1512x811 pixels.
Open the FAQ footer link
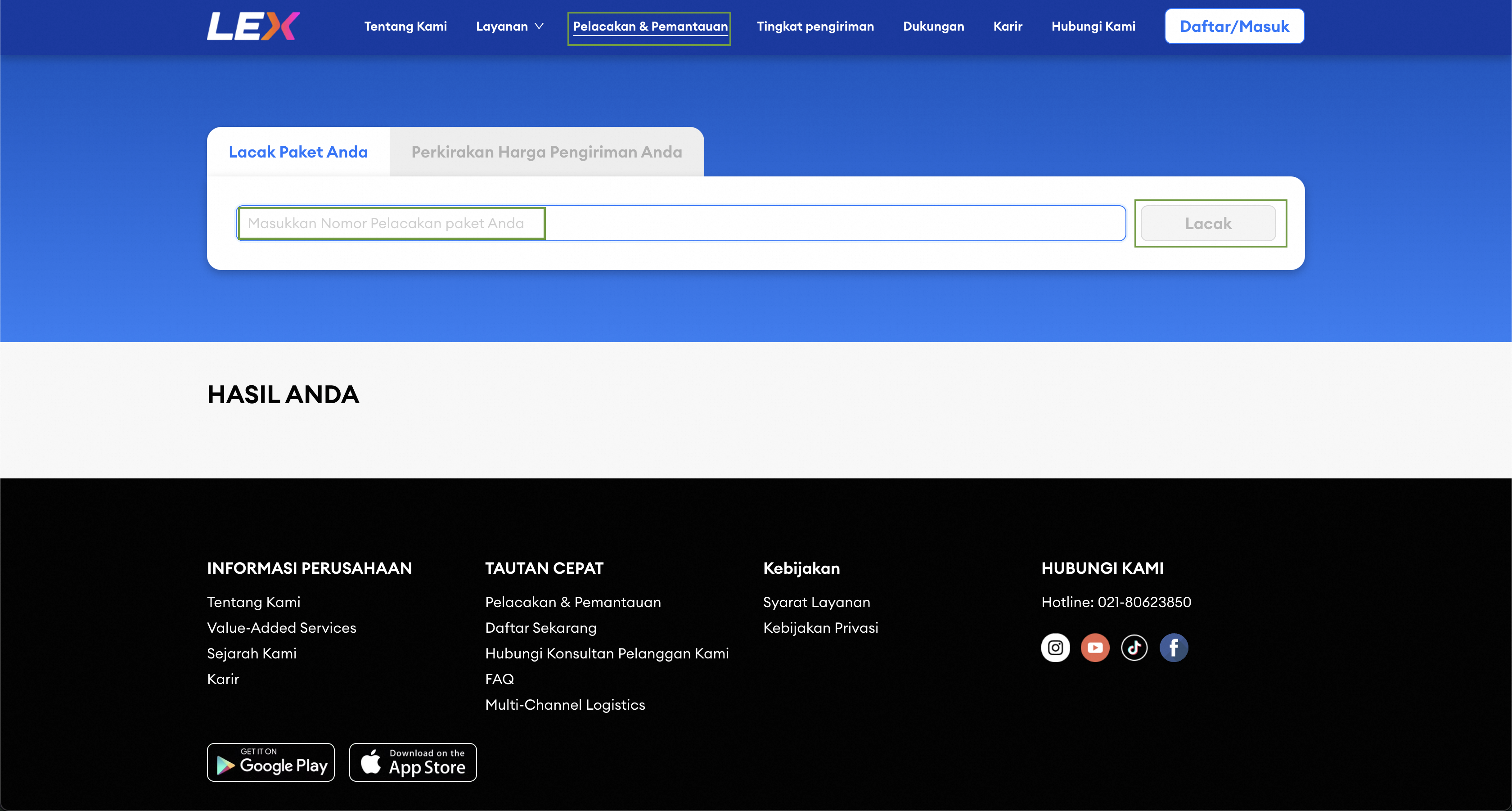(499, 679)
